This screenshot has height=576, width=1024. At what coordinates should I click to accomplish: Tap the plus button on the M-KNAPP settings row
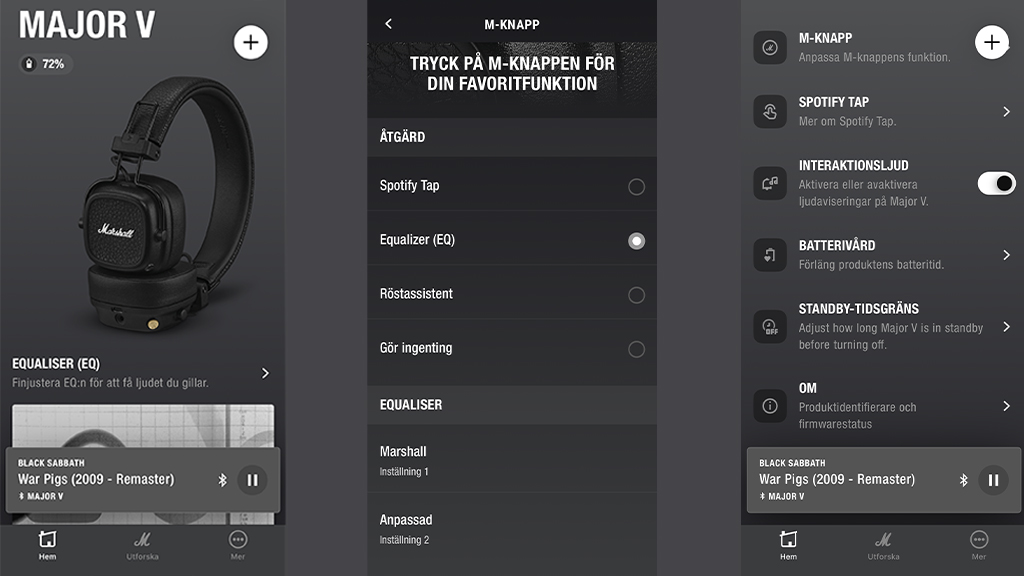pyautogui.click(x=992, y=42)
